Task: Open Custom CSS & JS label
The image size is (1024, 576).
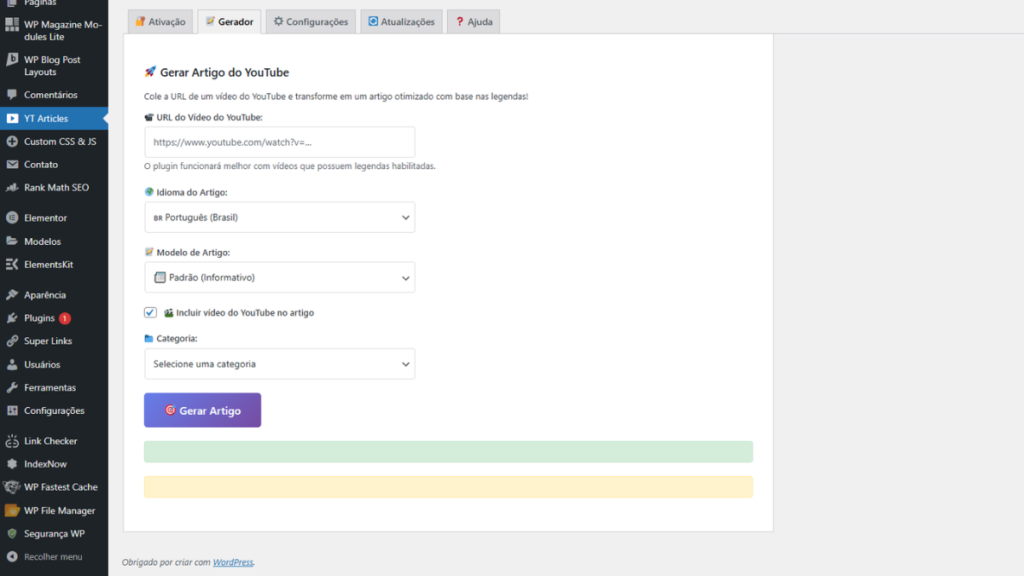Action: 60,141
